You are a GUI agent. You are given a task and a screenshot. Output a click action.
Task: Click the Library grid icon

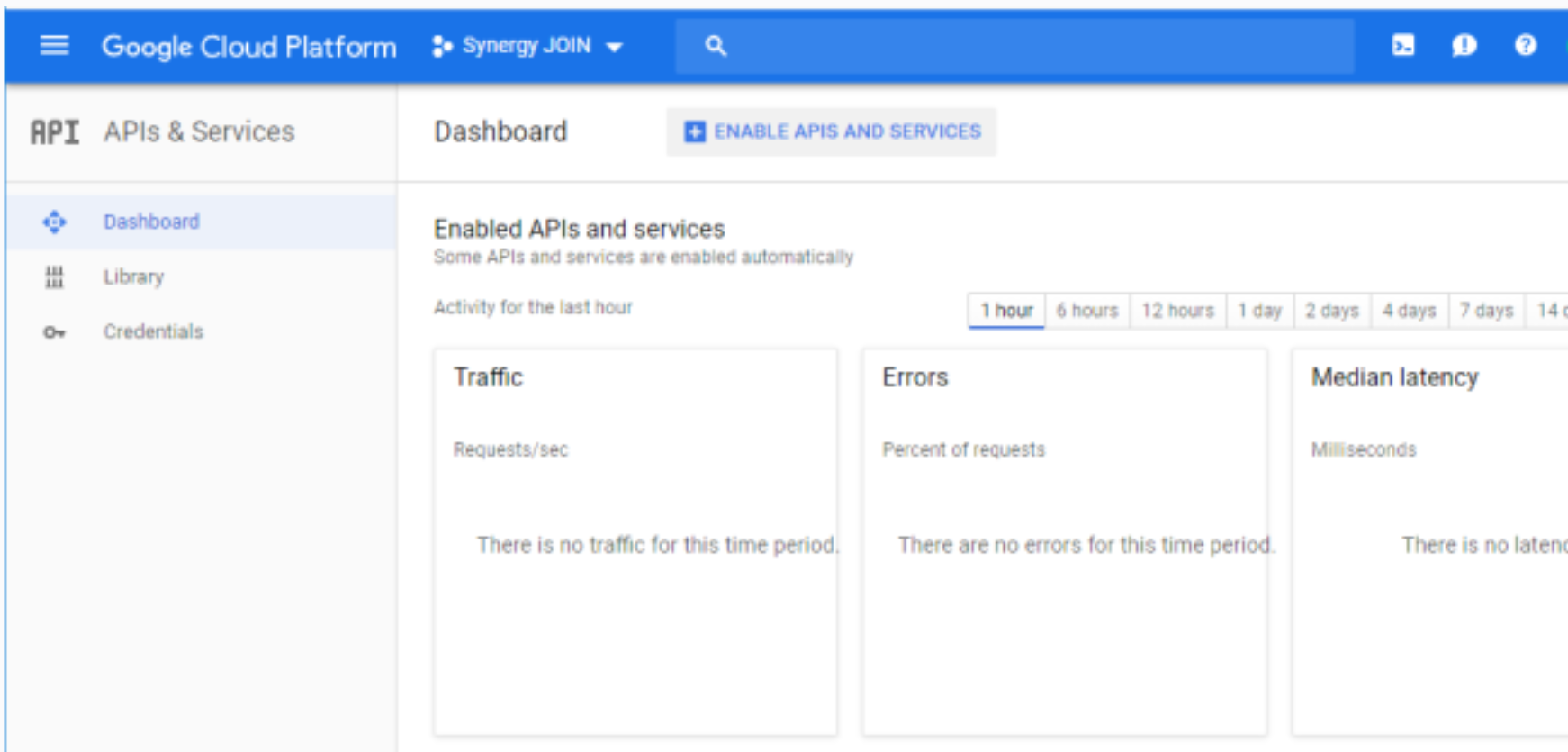54,276
